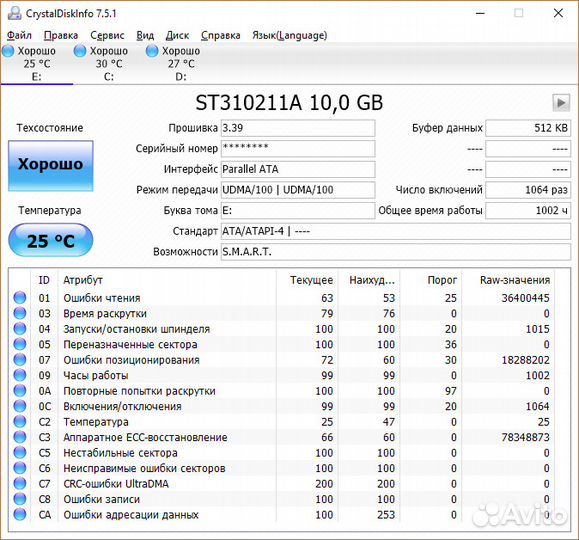Select the Ошибки чтения attribute name
The width and height of the screenshot is (579, 540).
click(x=102, y=298)
